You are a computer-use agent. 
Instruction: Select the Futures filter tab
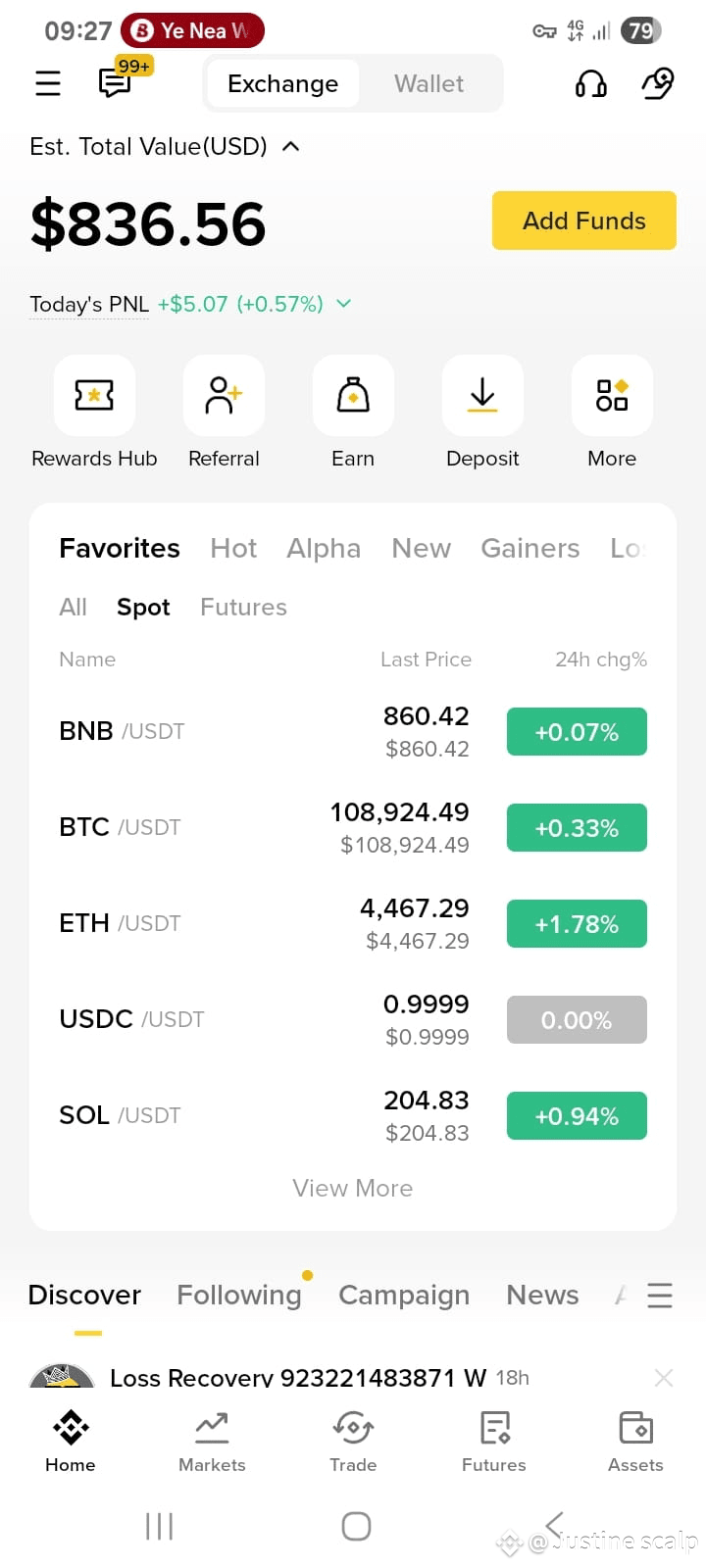coord(243,607)
